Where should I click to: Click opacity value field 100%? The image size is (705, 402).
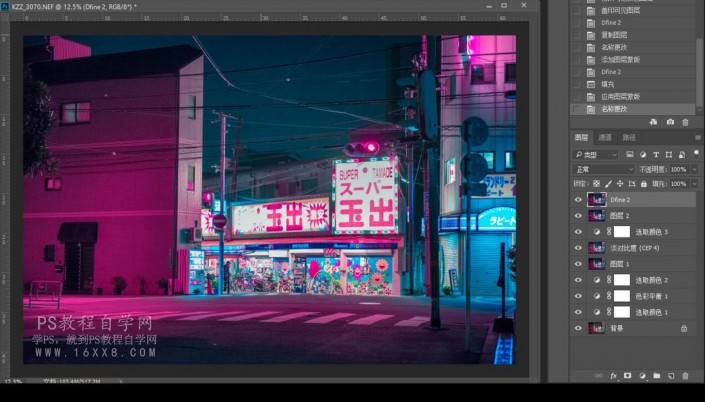point(679,170)
